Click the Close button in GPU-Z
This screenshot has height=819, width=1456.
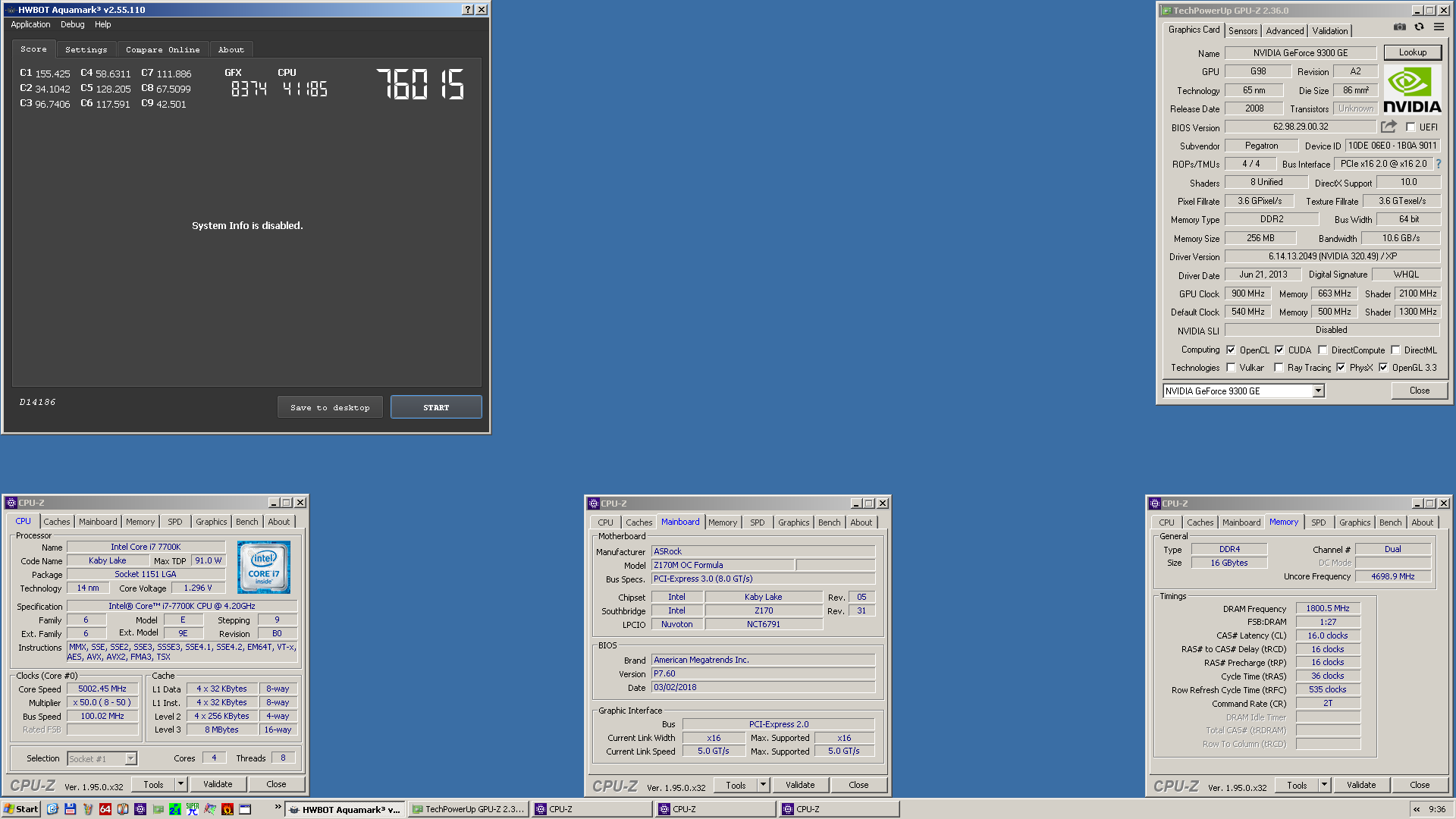coord(1420,391)
